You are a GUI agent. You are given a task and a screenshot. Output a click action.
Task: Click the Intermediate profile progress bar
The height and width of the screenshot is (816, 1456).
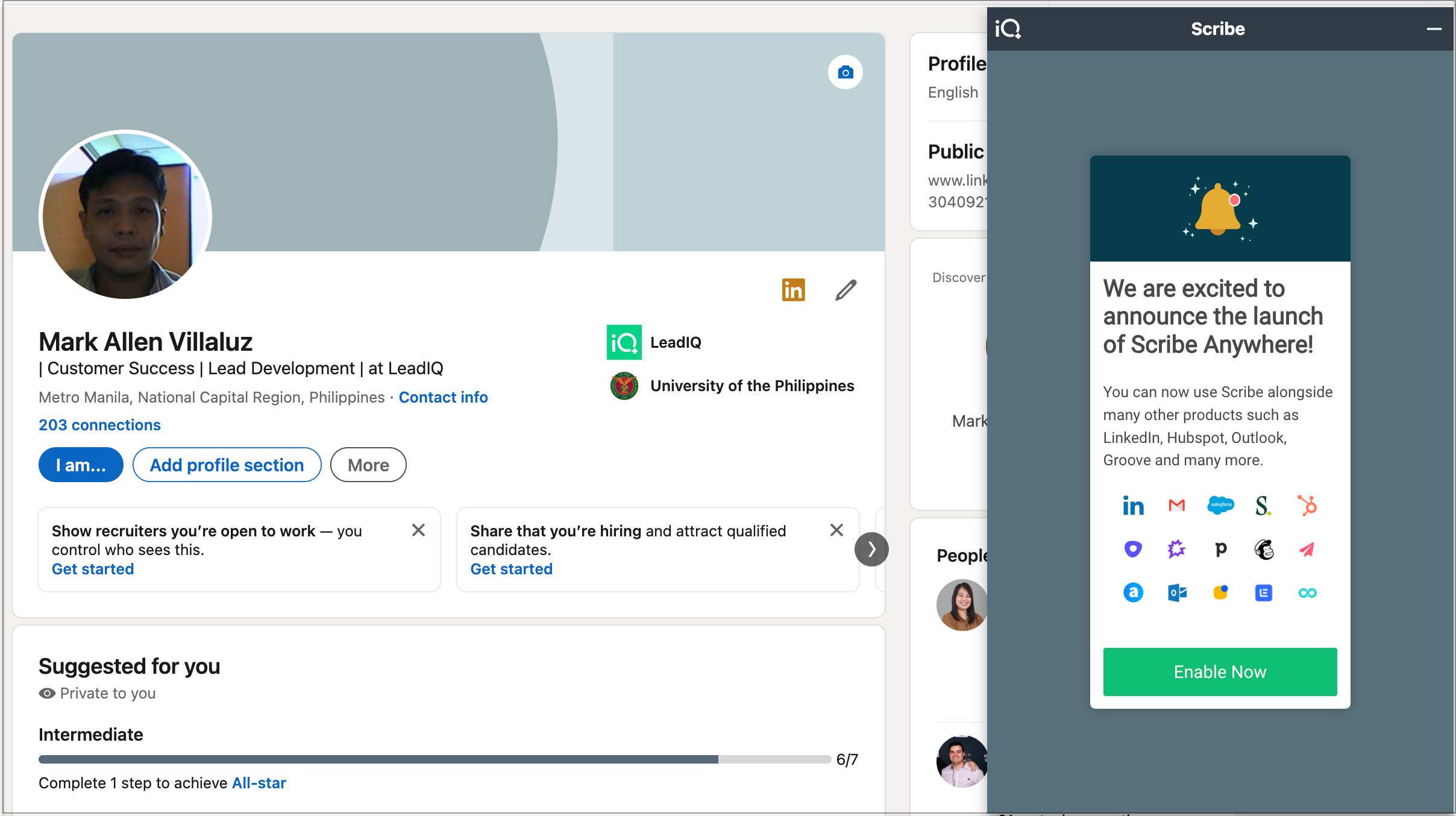click(x=435, y=759)
